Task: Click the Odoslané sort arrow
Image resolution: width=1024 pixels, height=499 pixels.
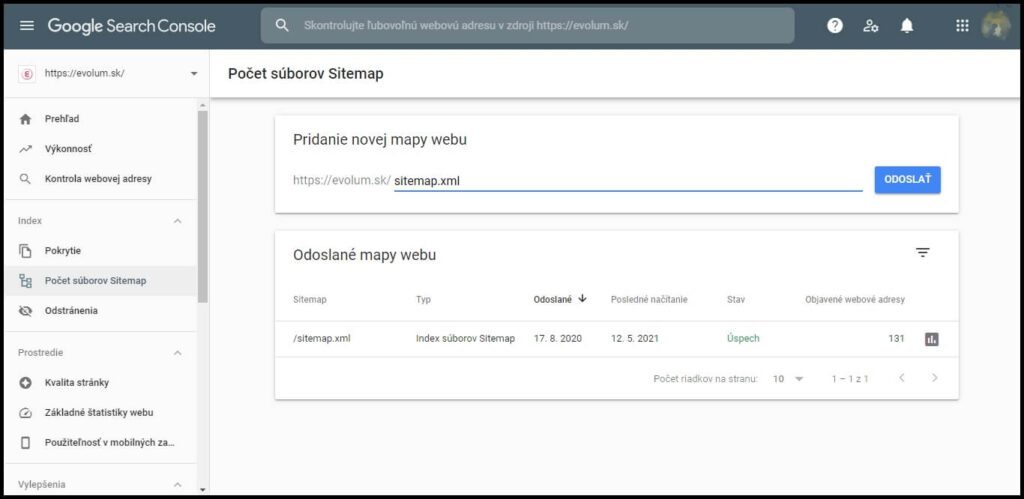Action: [x=583, y=298]
